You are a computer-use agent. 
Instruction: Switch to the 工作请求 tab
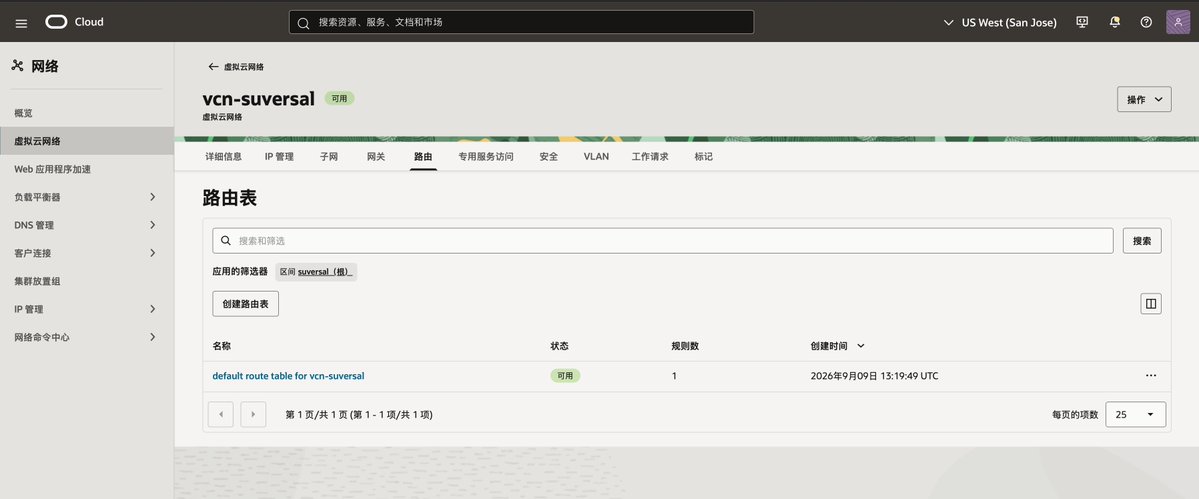pyautogui.click(x=650, y=157)
